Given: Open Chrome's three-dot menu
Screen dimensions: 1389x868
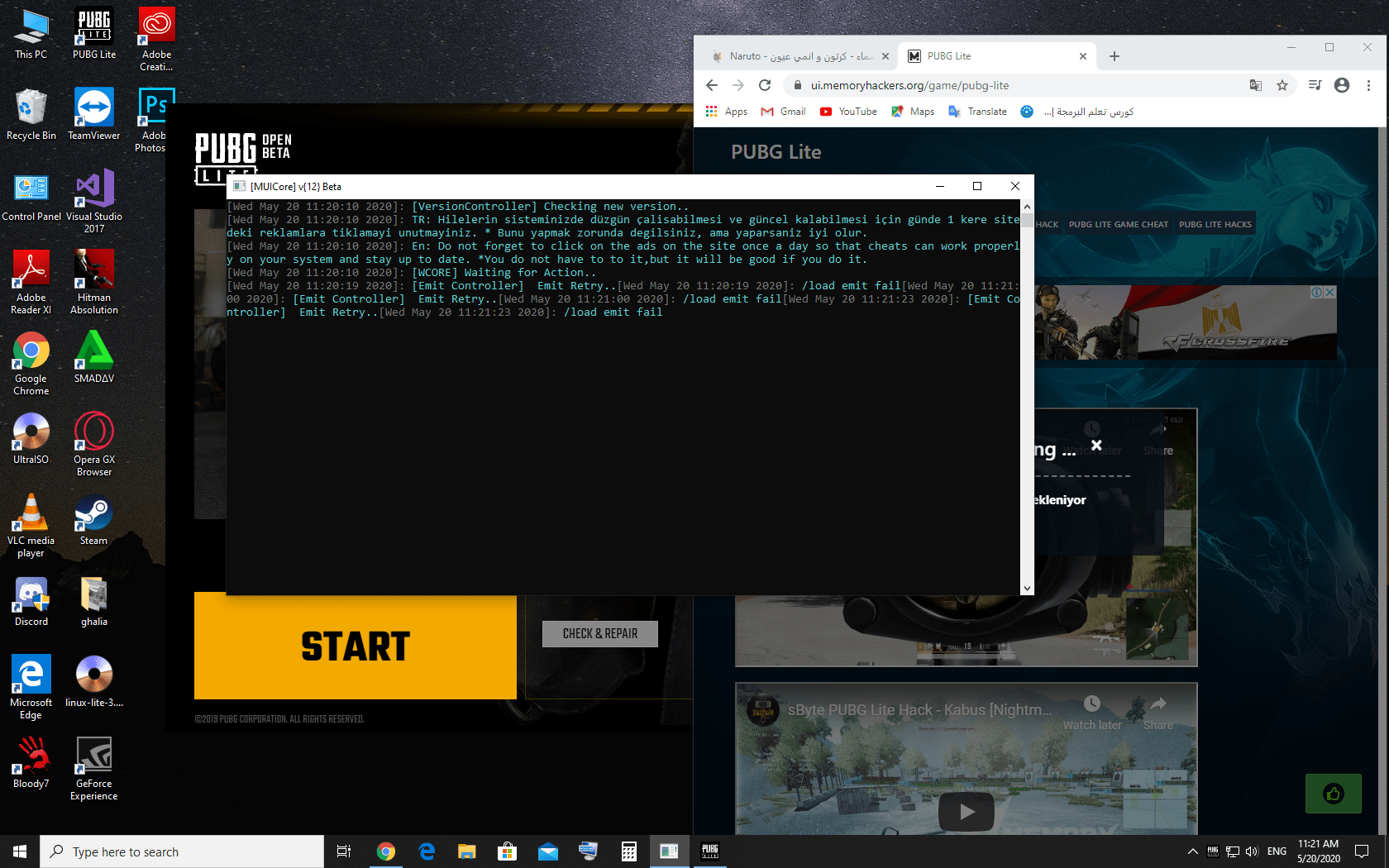Looking at the screenshot, I should (x=1368, y=85).
